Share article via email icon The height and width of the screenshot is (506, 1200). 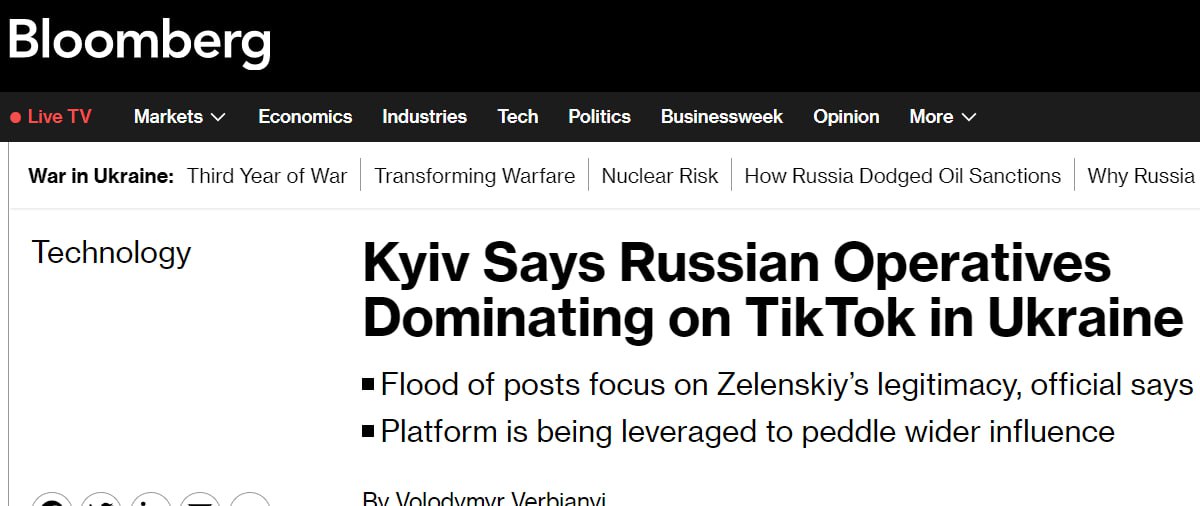(x=200, y=502)
